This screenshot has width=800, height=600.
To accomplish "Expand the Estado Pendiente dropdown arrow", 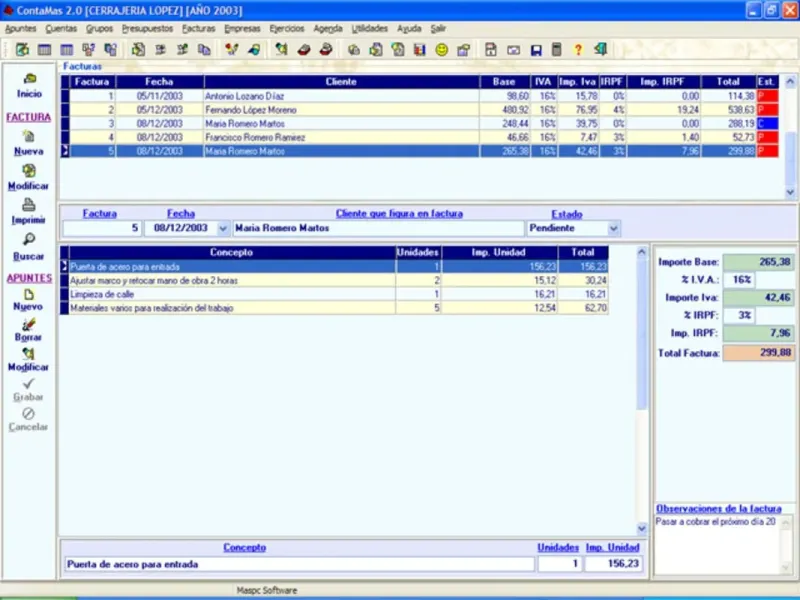I will (x=613, y=229).
